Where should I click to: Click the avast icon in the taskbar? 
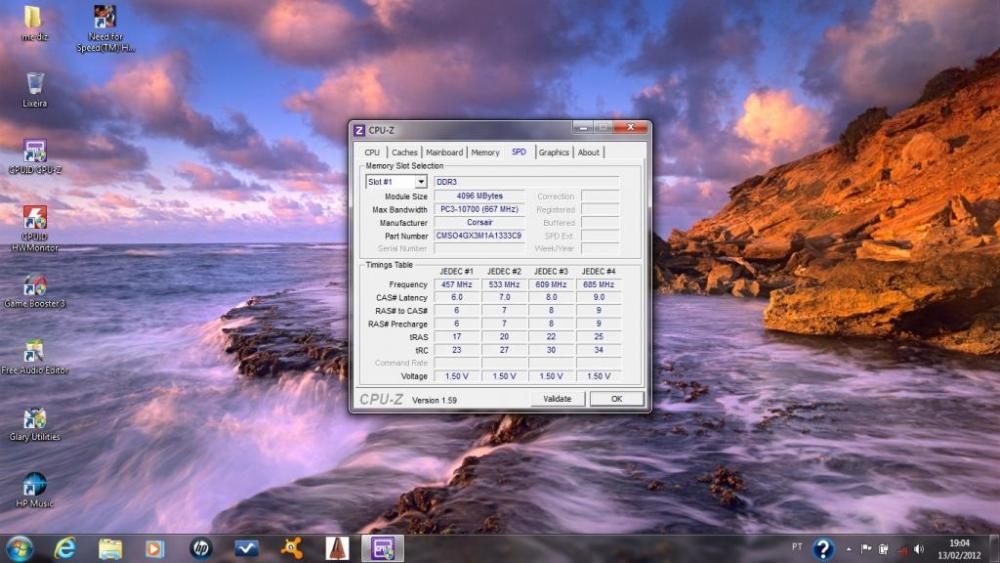tap(290, 548)
